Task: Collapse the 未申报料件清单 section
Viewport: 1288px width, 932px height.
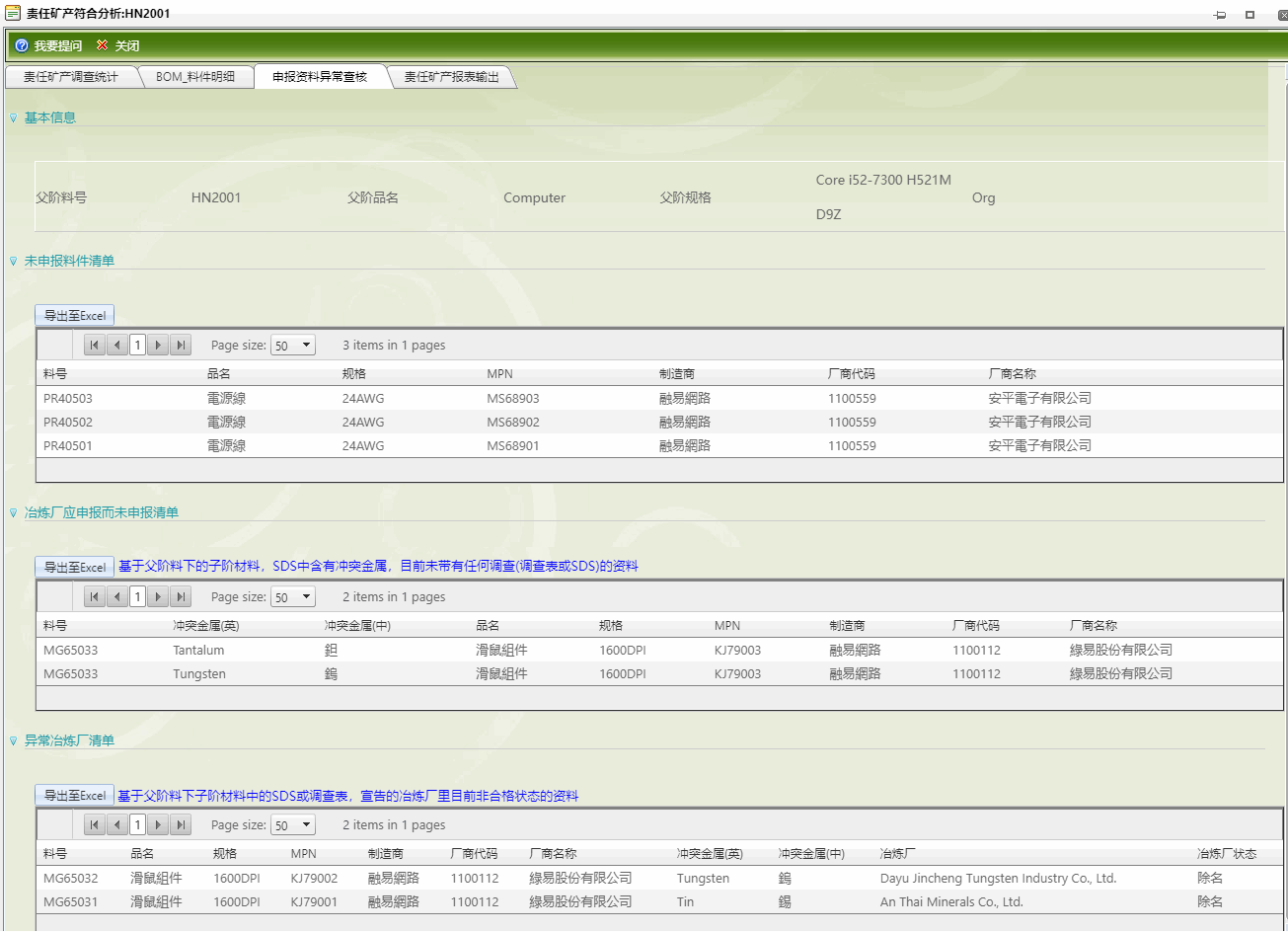Action: pyautogui.click(x=14, y=262)
